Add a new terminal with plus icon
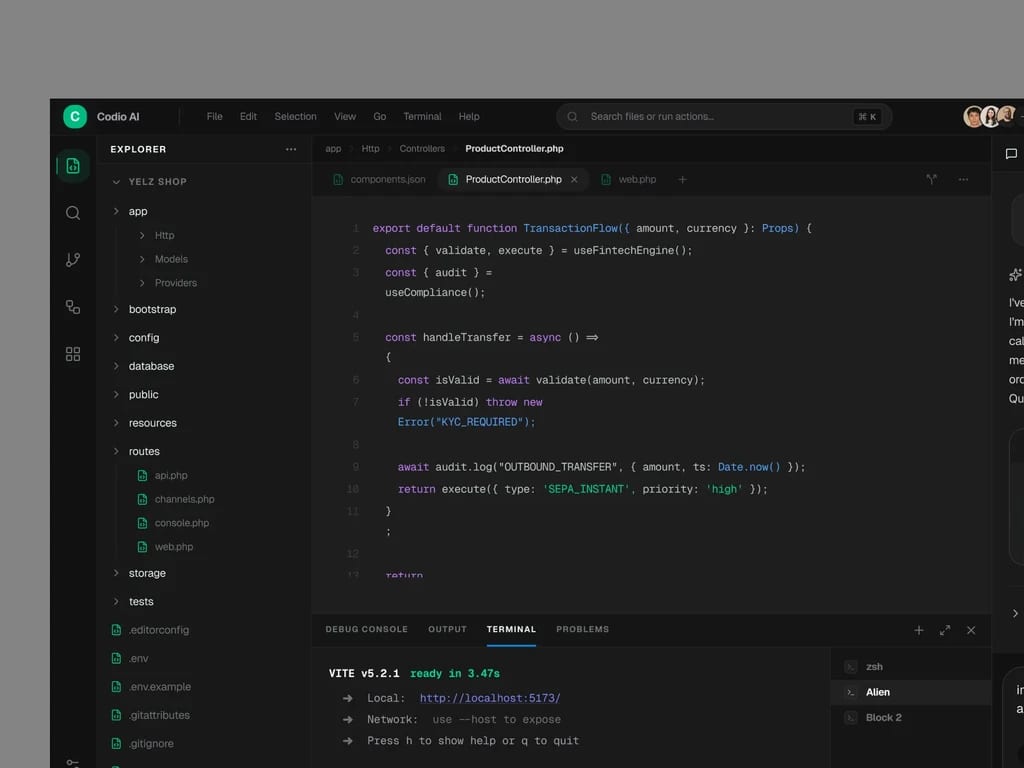1024x768 pixels. pos(919,630)
